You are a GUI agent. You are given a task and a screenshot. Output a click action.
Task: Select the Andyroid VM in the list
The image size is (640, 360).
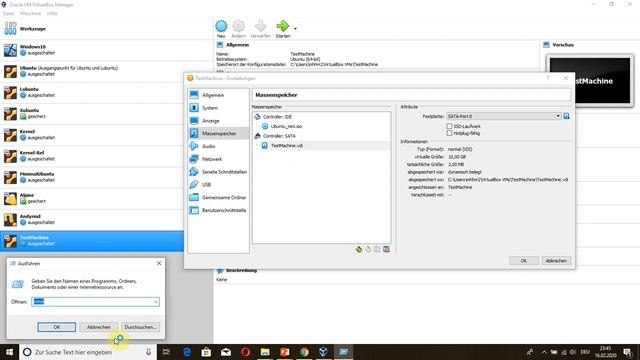coord(92,220)
